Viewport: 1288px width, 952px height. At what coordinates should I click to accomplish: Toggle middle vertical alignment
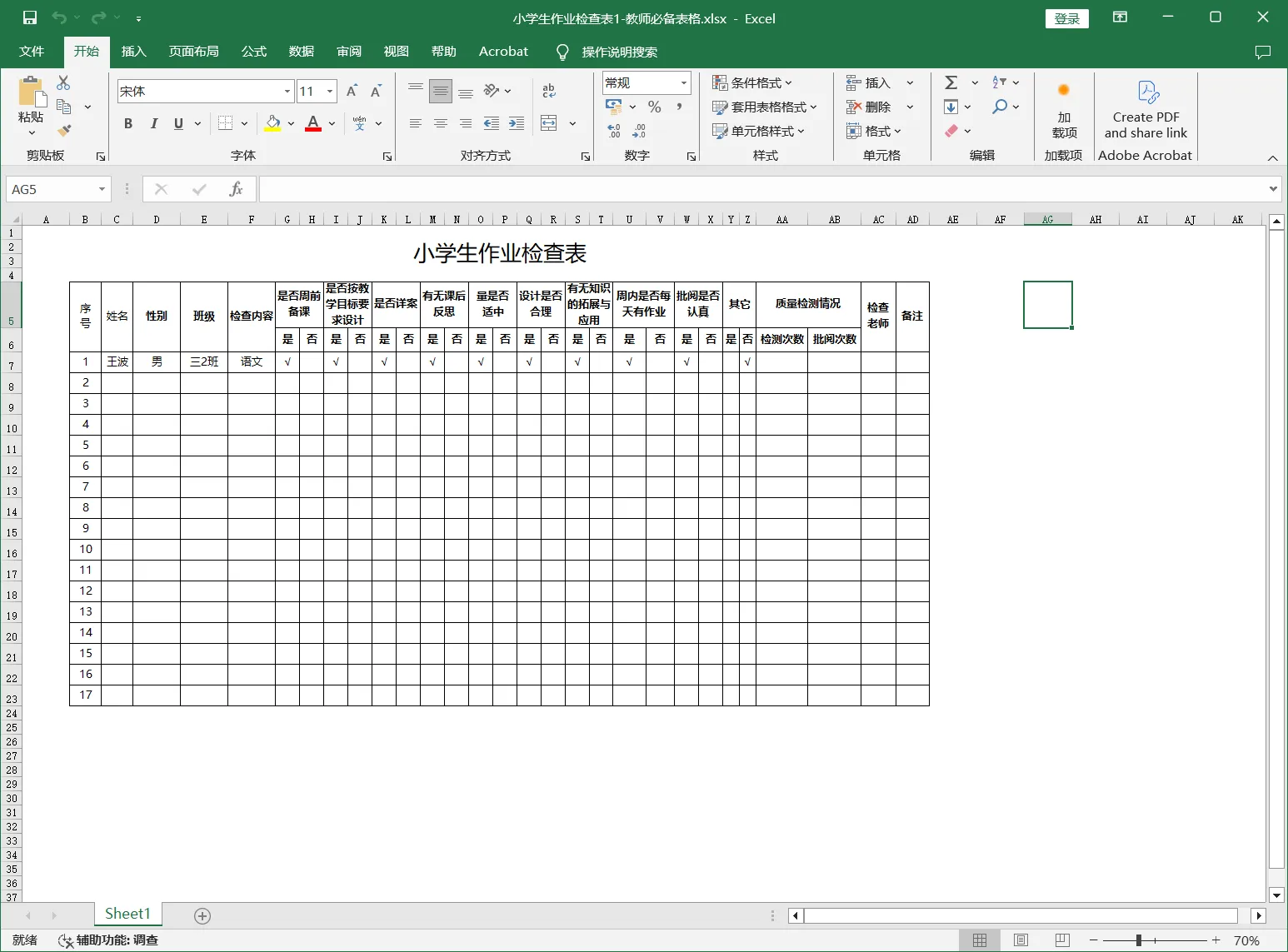click(441, 91)
